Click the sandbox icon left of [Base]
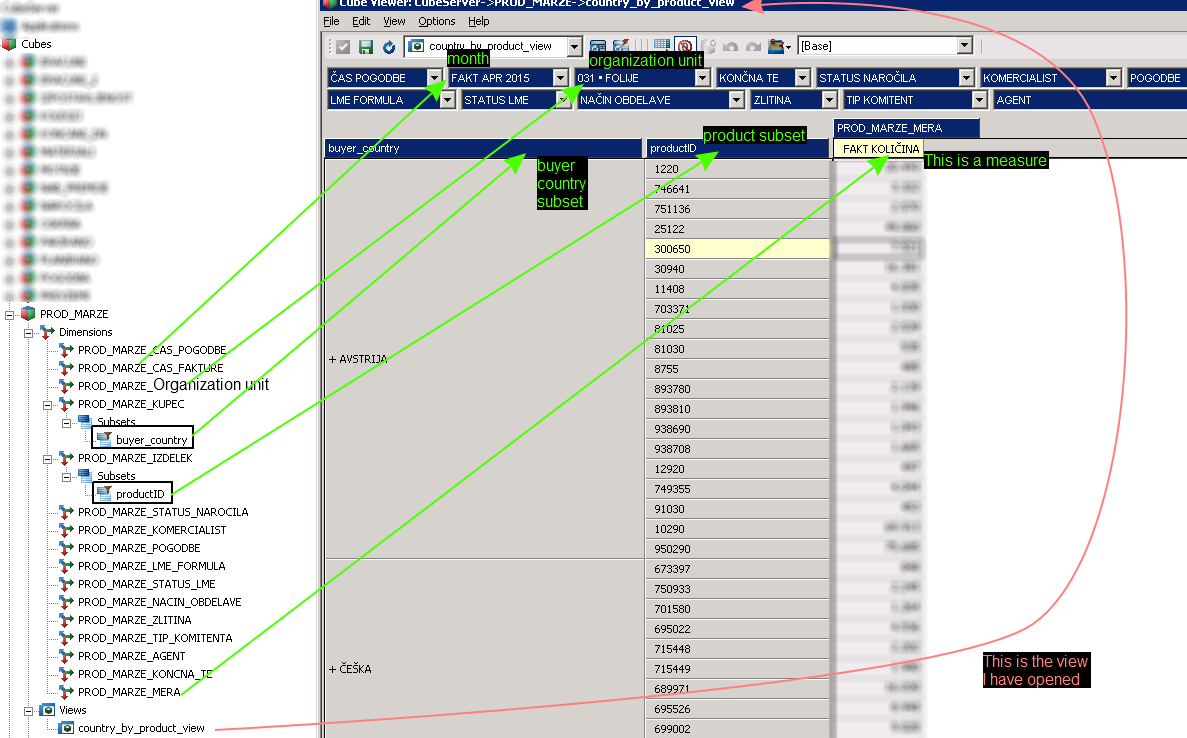1187x738 pixels. pyautogui.click(x=778, y=46)
